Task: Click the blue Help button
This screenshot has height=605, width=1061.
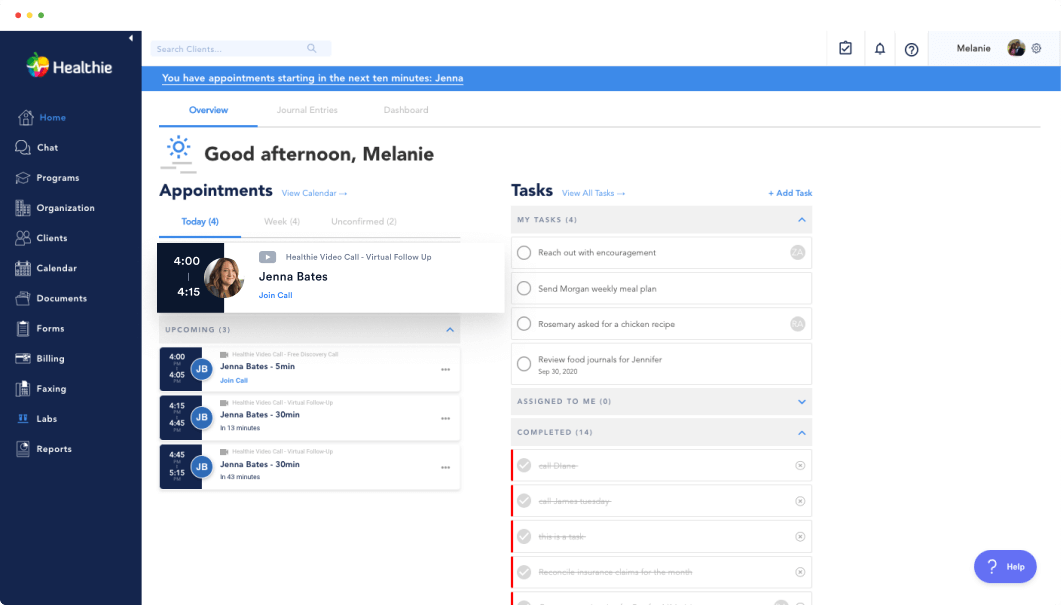Action: coord(1005,566)
